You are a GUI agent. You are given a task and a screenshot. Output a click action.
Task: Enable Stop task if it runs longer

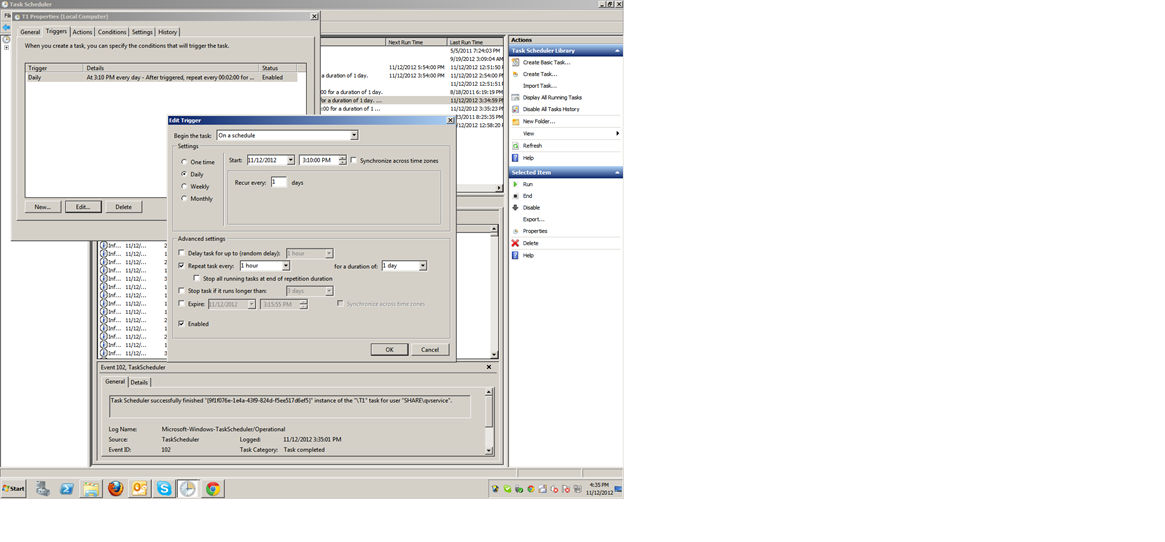click(181, 291)
